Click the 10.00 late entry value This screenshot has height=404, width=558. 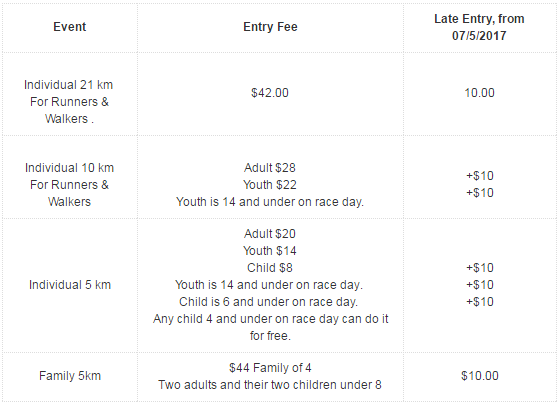click(479, 93)
